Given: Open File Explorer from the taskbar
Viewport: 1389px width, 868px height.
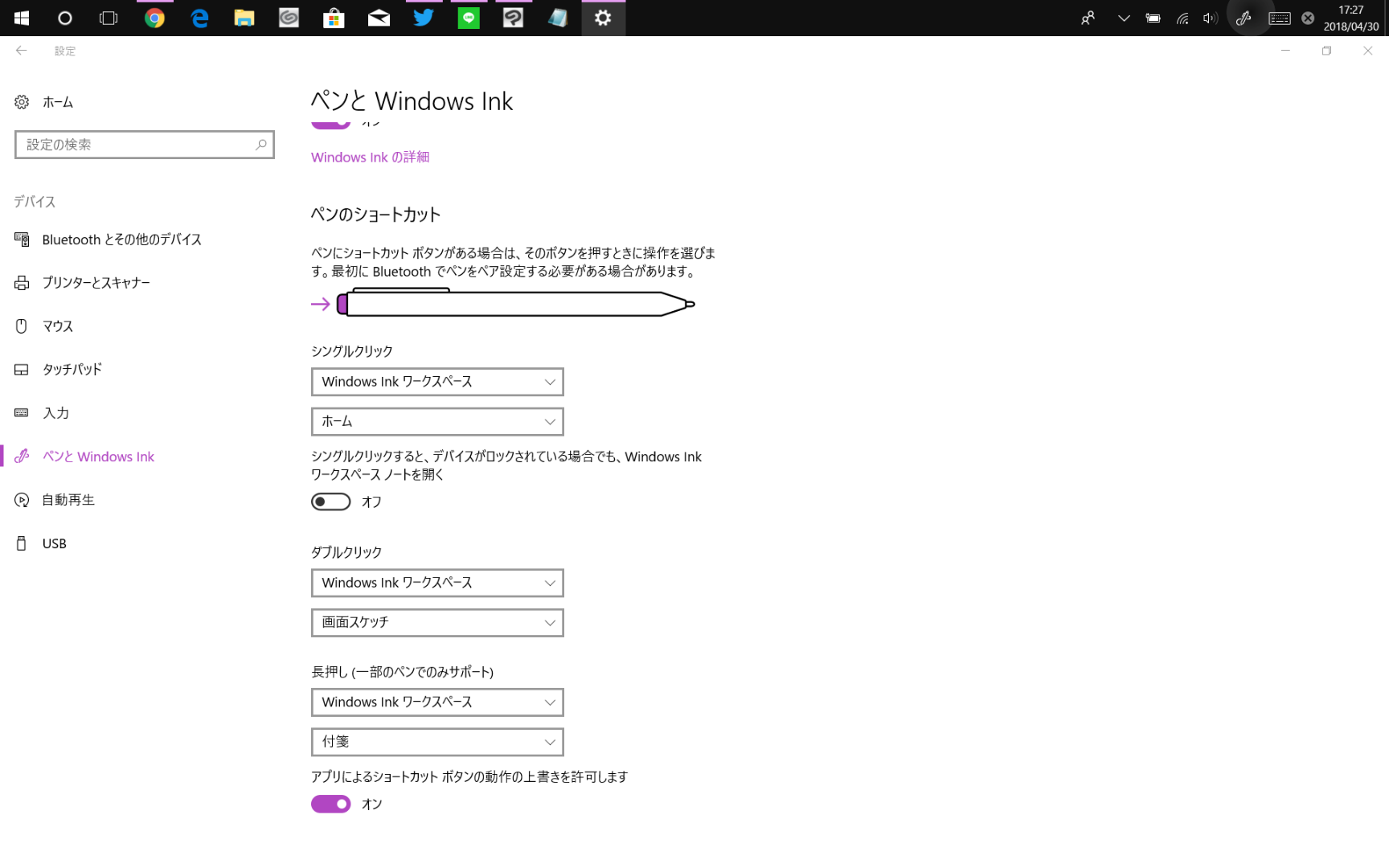Looking at the screenshot, I should (244, 18).
